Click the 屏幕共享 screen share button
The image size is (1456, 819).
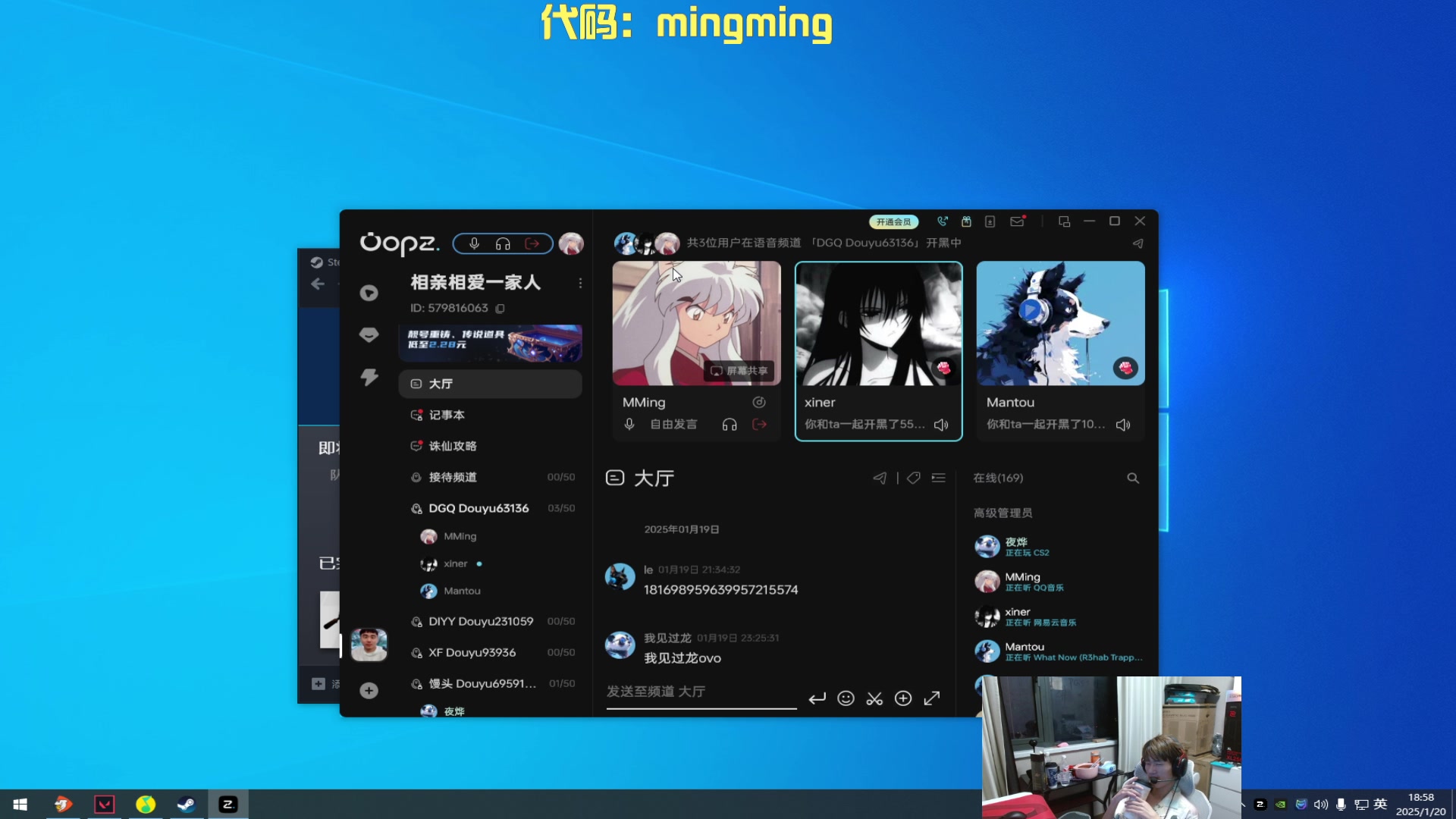(x=739, y=371)
